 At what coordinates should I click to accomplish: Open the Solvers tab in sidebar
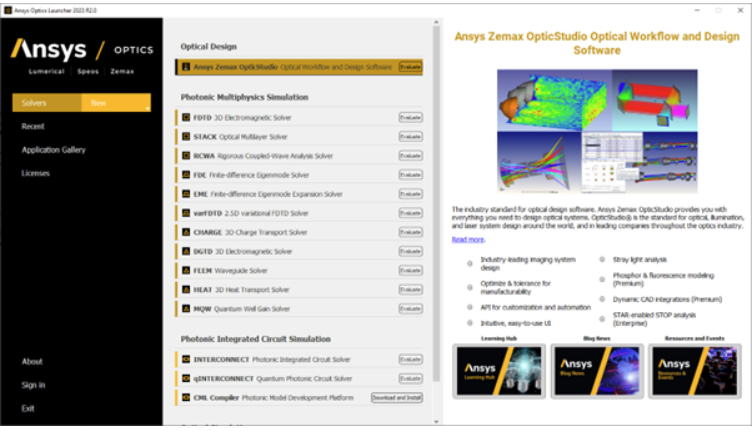[47, 103]
